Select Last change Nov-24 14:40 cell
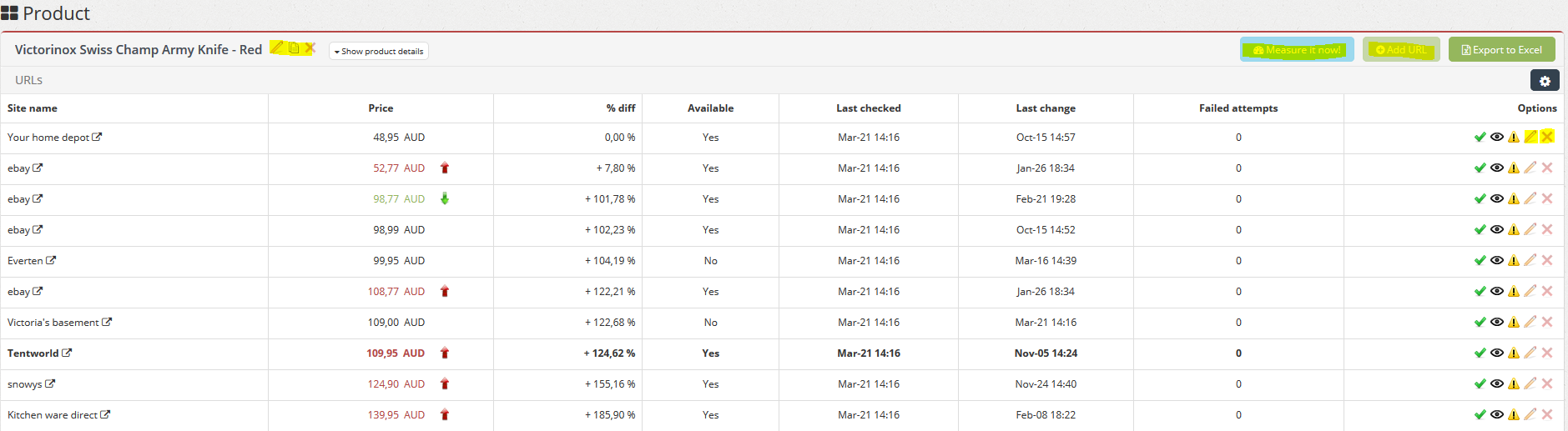The height and width of the screenshot is (431, 1568). coord(1046,384)
